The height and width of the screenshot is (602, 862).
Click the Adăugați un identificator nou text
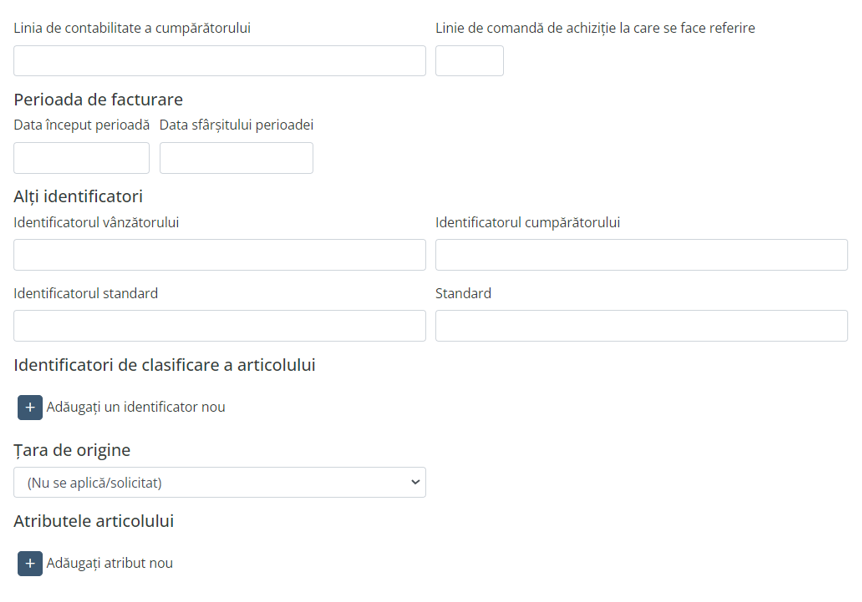coord(135,407)
